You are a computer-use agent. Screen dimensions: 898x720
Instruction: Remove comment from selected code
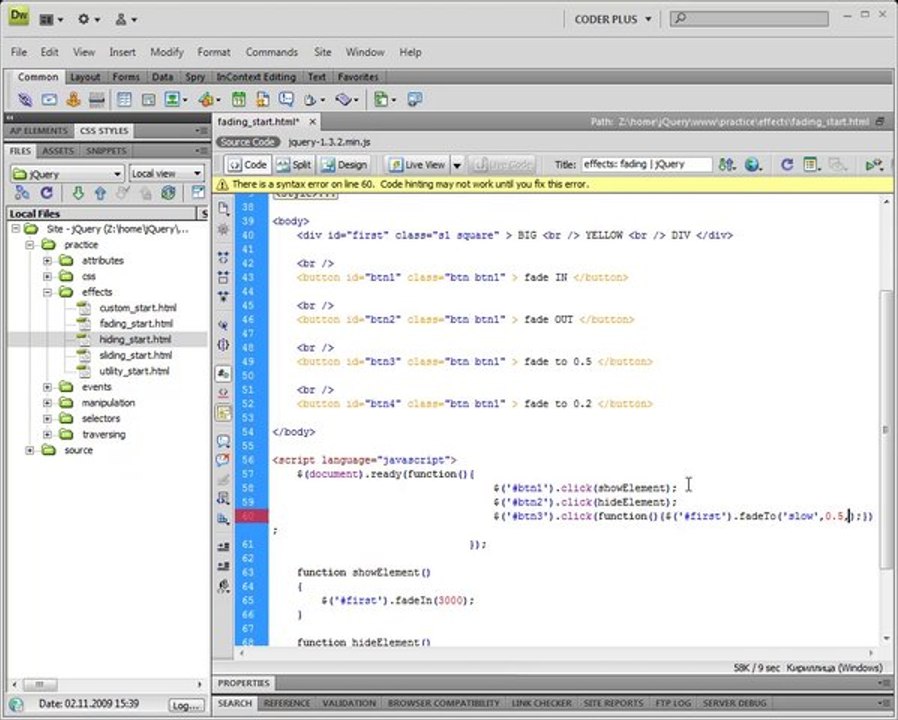[x=223, y=459]
